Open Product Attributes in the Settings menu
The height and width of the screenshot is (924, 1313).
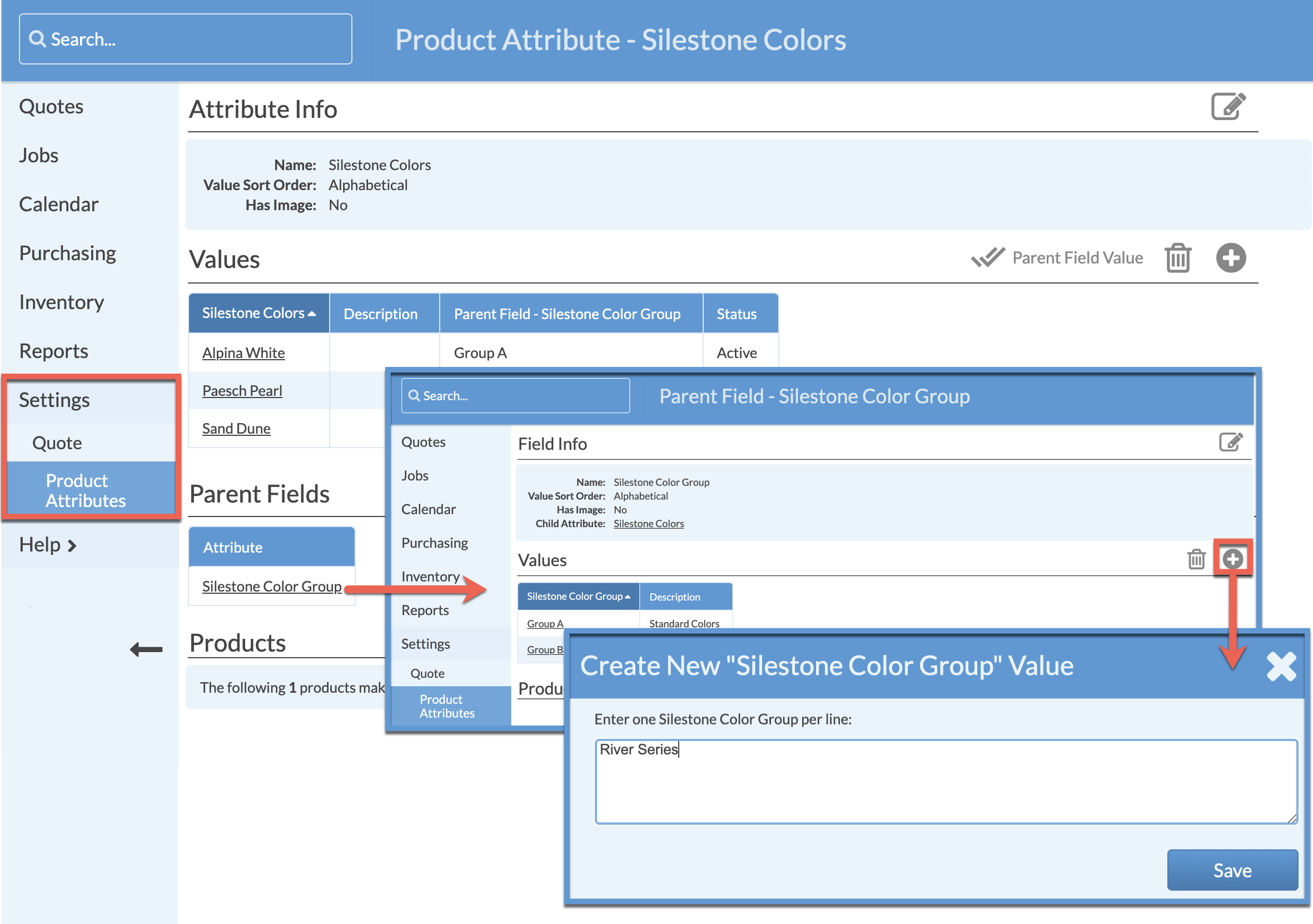(86, 490)
